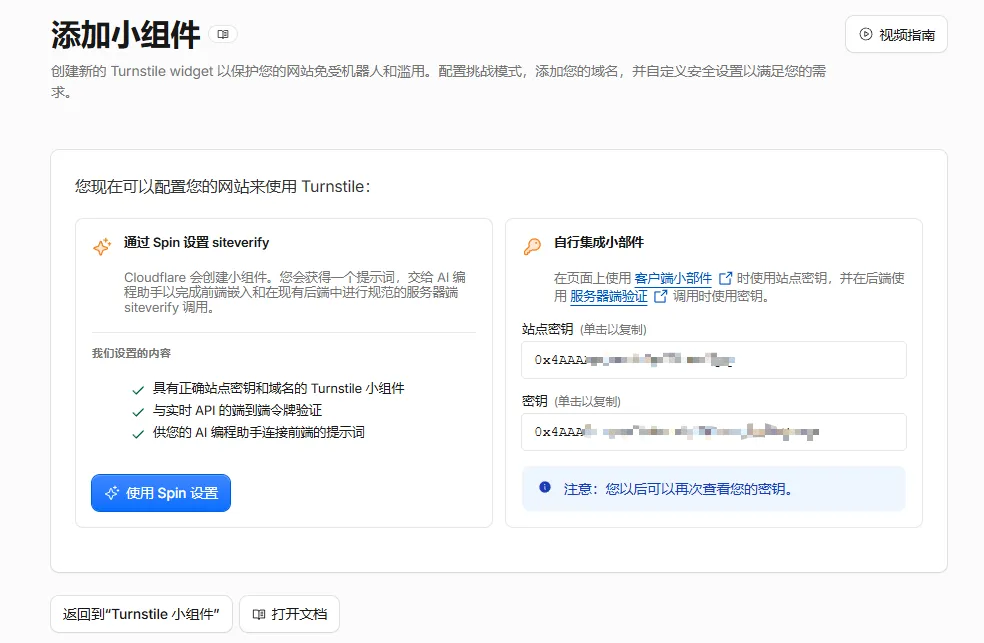Click the 添加小组件 page title
Screen dimensions: 984x643
tap(126, 35)
